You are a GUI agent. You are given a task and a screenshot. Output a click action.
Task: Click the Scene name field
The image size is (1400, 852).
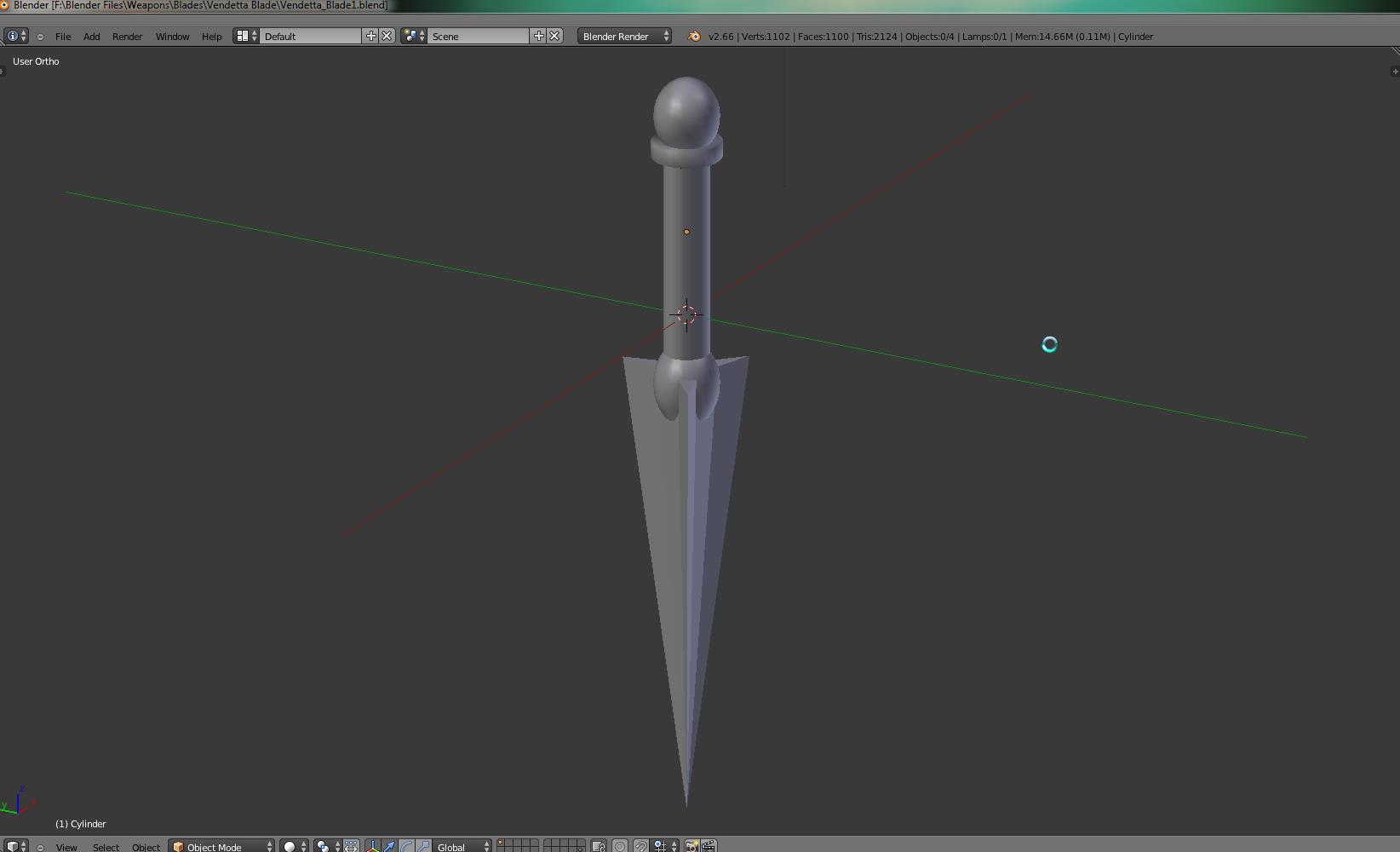(479, 36)
